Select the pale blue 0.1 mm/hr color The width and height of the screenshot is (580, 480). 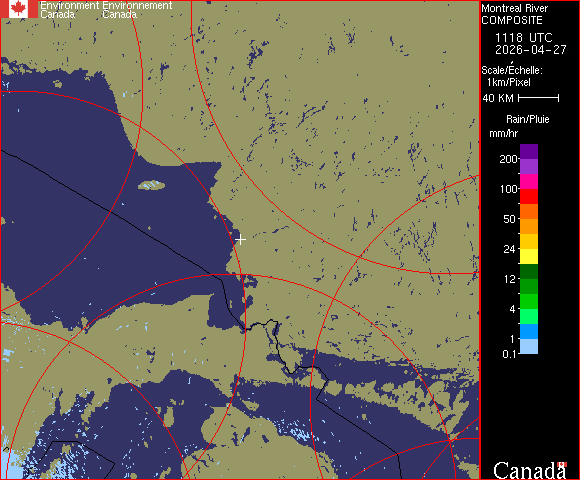tap(529, 347)
